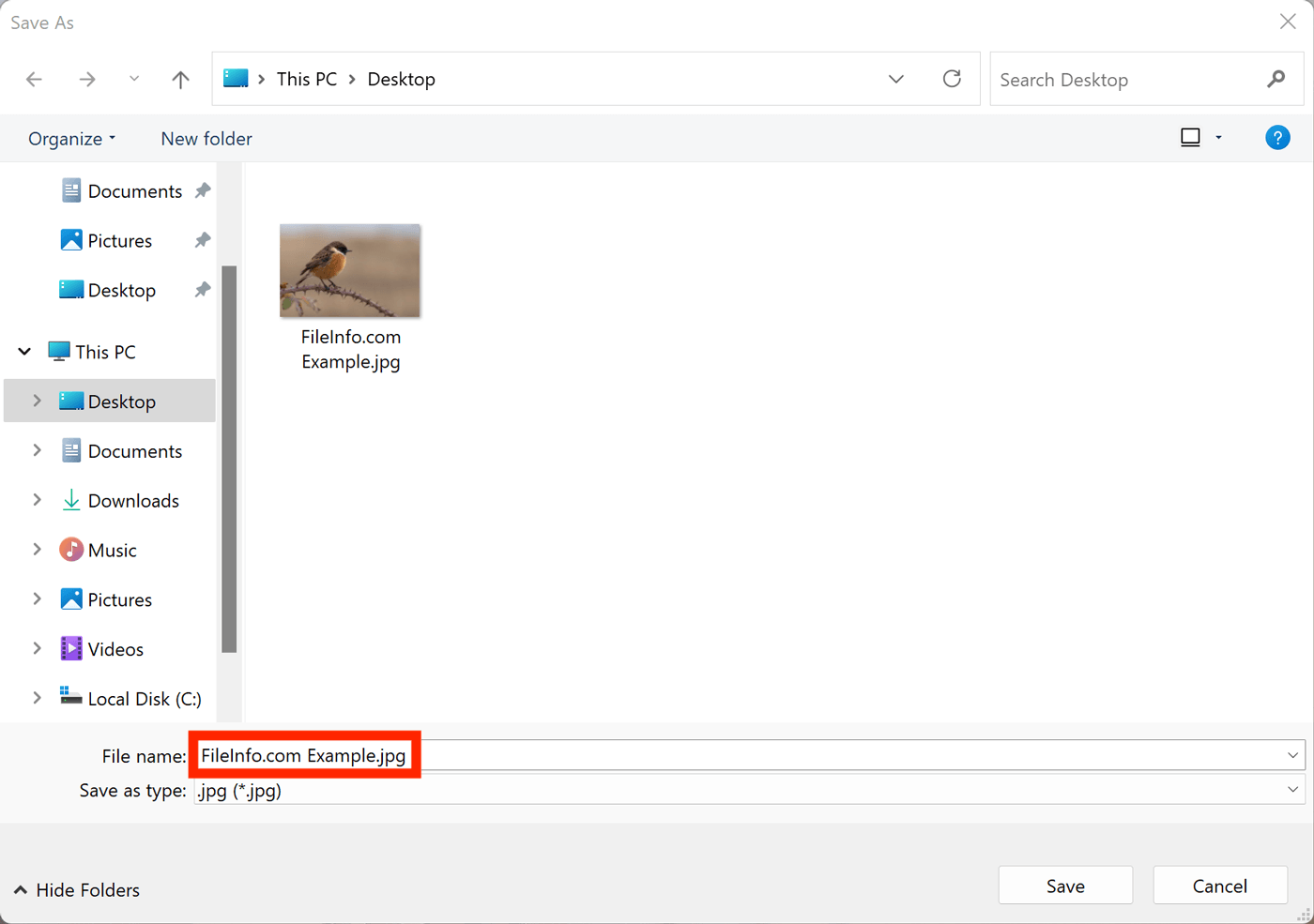This screenshot has height=924, width=1314.
Task: Click the Help question mark icon
Action: (1277, 137)
